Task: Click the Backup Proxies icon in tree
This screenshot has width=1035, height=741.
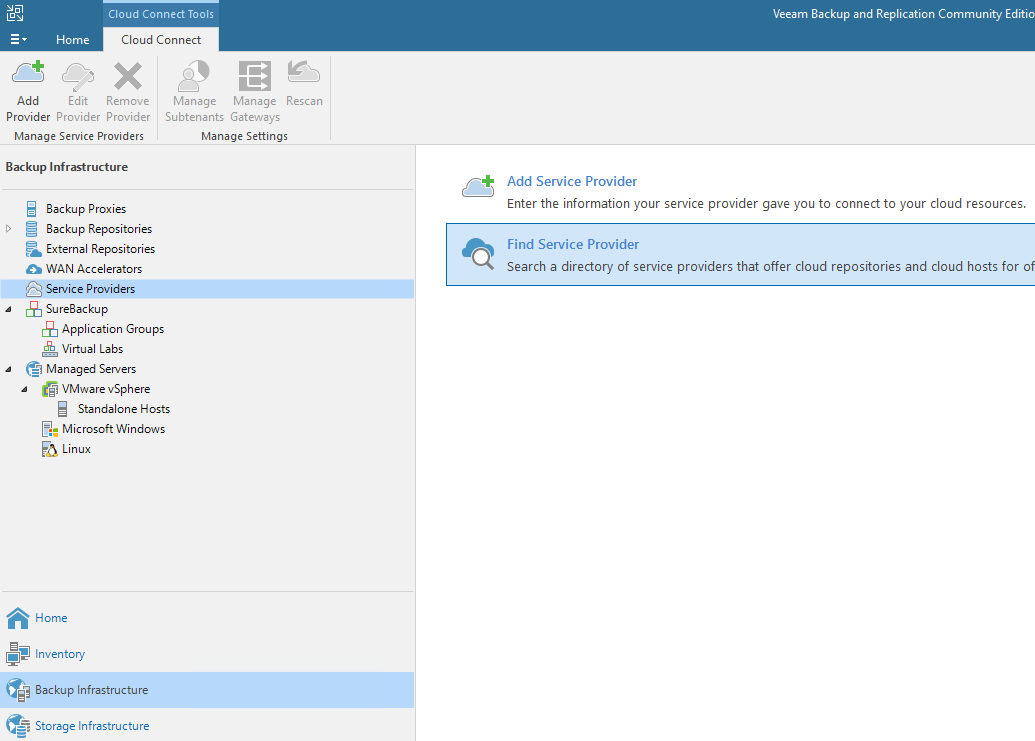Action: click(31, 209)
